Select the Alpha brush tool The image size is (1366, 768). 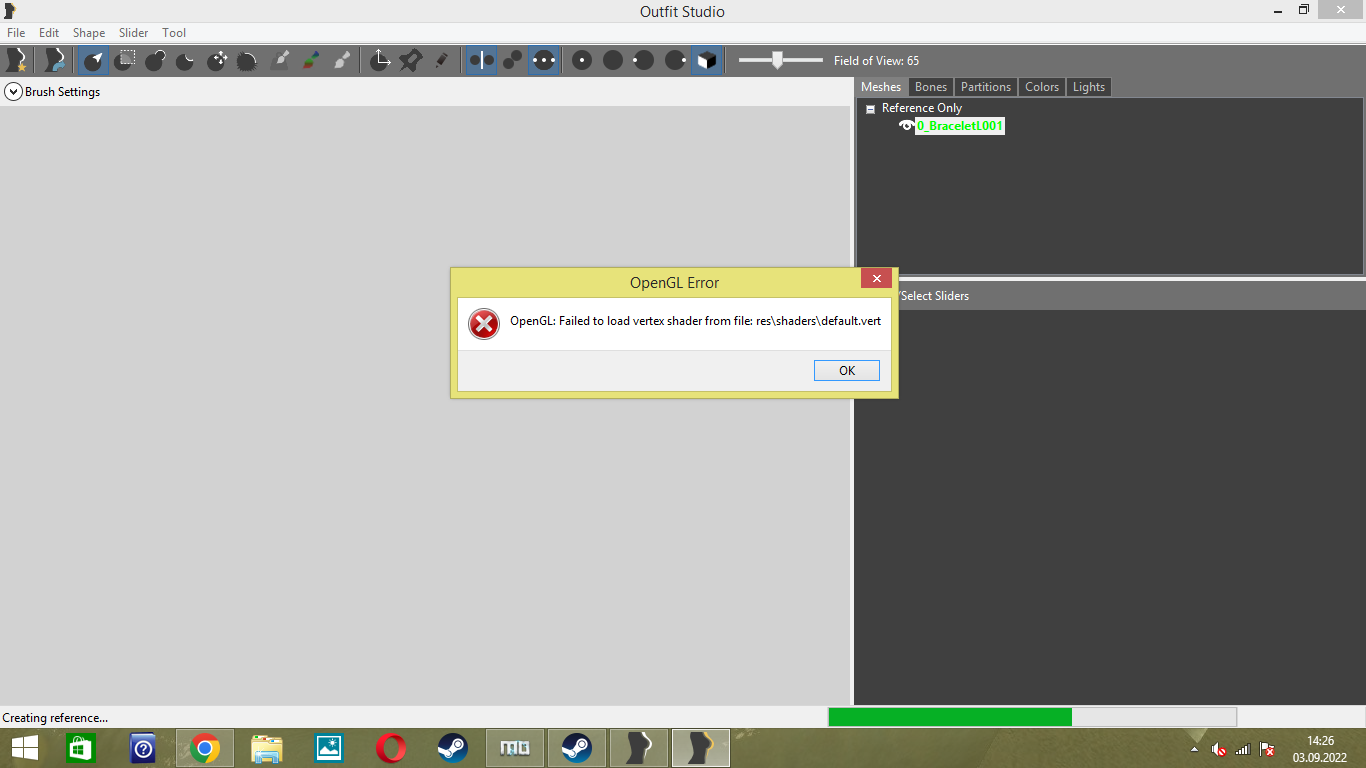(x=342, y=60)
